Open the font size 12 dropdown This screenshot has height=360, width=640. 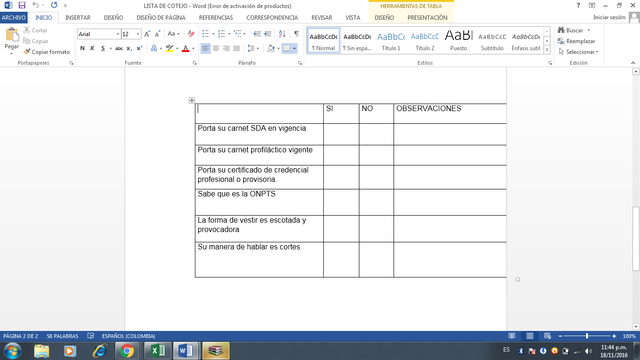tap(138, 34)
